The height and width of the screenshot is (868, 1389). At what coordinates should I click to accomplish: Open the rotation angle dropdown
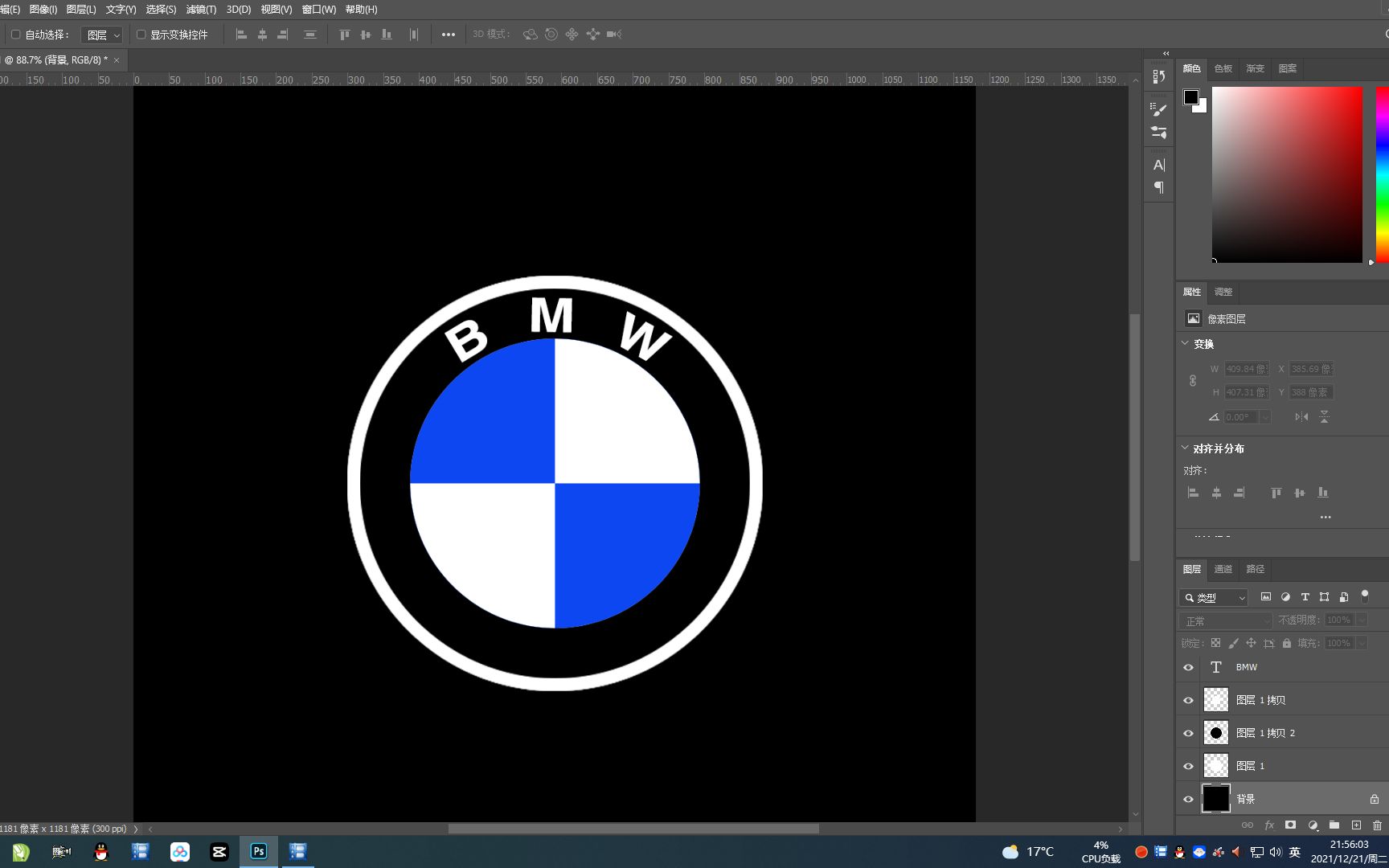1265,417
